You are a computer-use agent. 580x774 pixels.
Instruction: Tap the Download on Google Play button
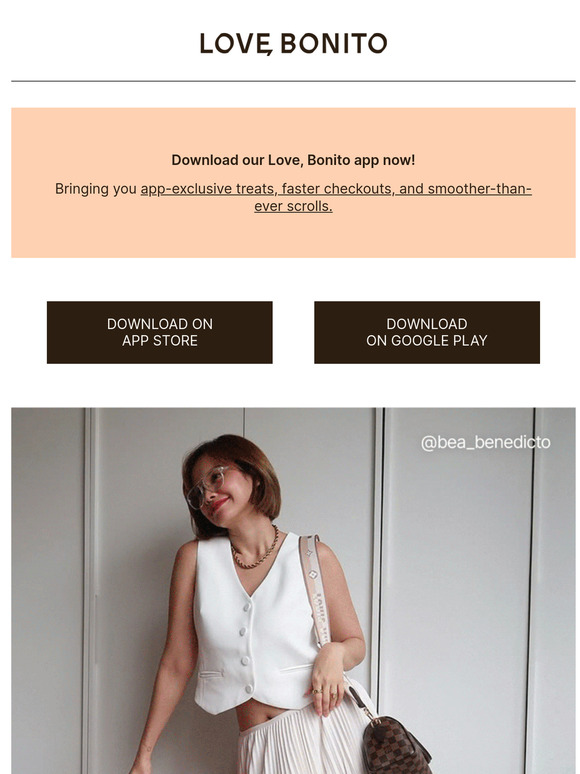427,332
